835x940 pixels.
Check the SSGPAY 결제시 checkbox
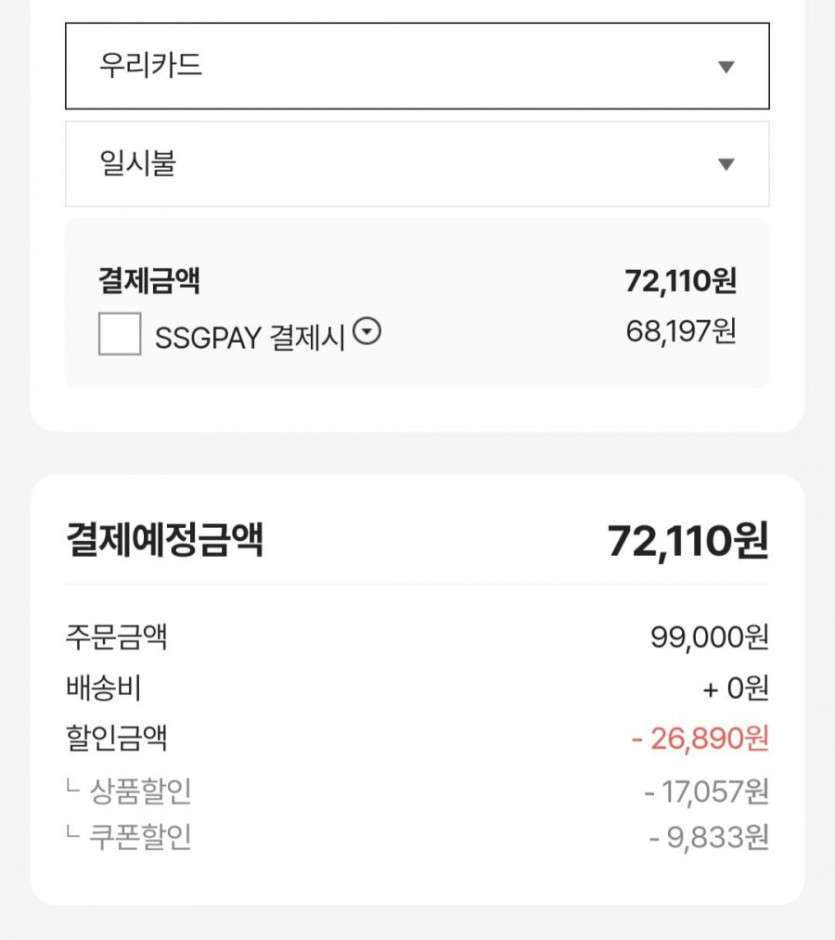(119, 334)
